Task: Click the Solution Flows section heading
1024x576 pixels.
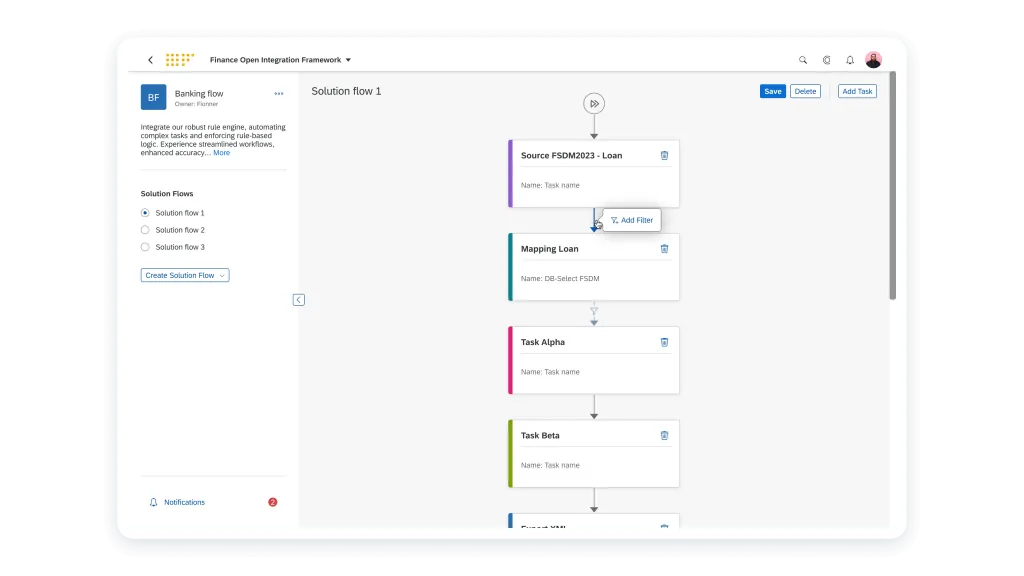Action: click(x=167, y=194)
